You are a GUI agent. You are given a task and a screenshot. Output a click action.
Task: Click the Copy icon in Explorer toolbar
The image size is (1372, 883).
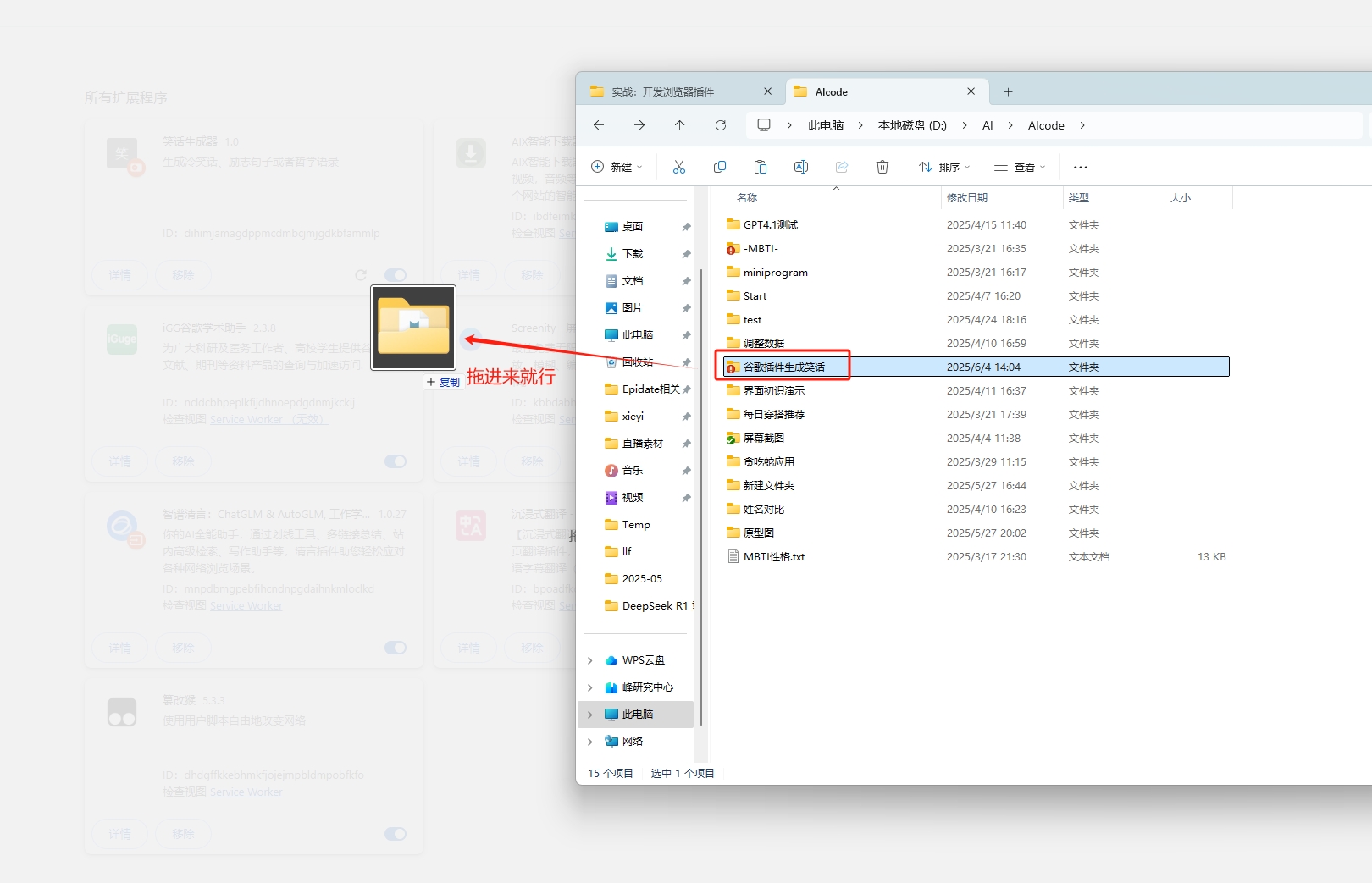[x=720, y=167]
